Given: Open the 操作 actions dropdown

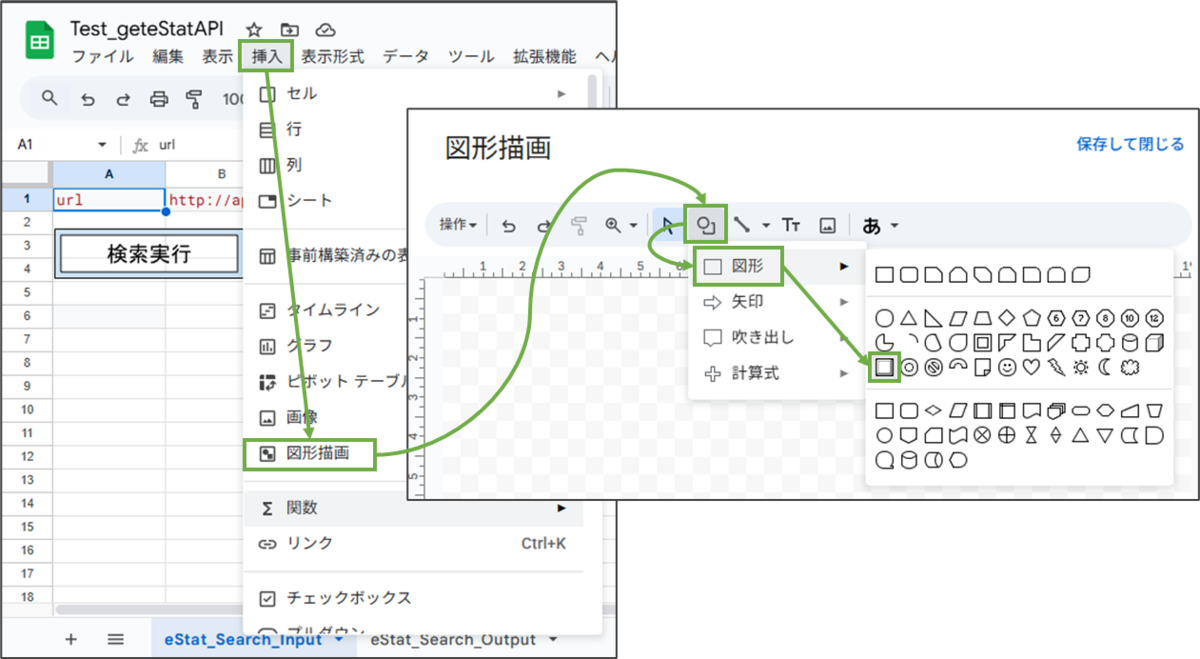Looking at the screenshot, I should point(458,225).
